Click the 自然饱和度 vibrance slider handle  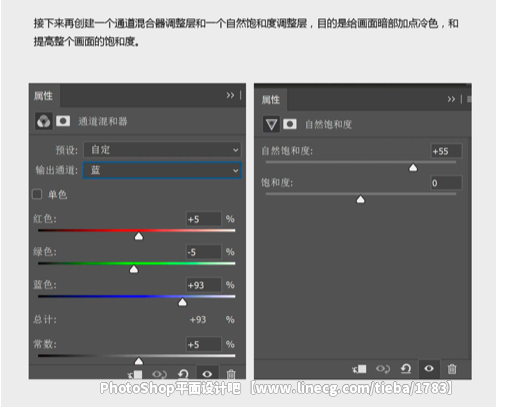(413, 167)
